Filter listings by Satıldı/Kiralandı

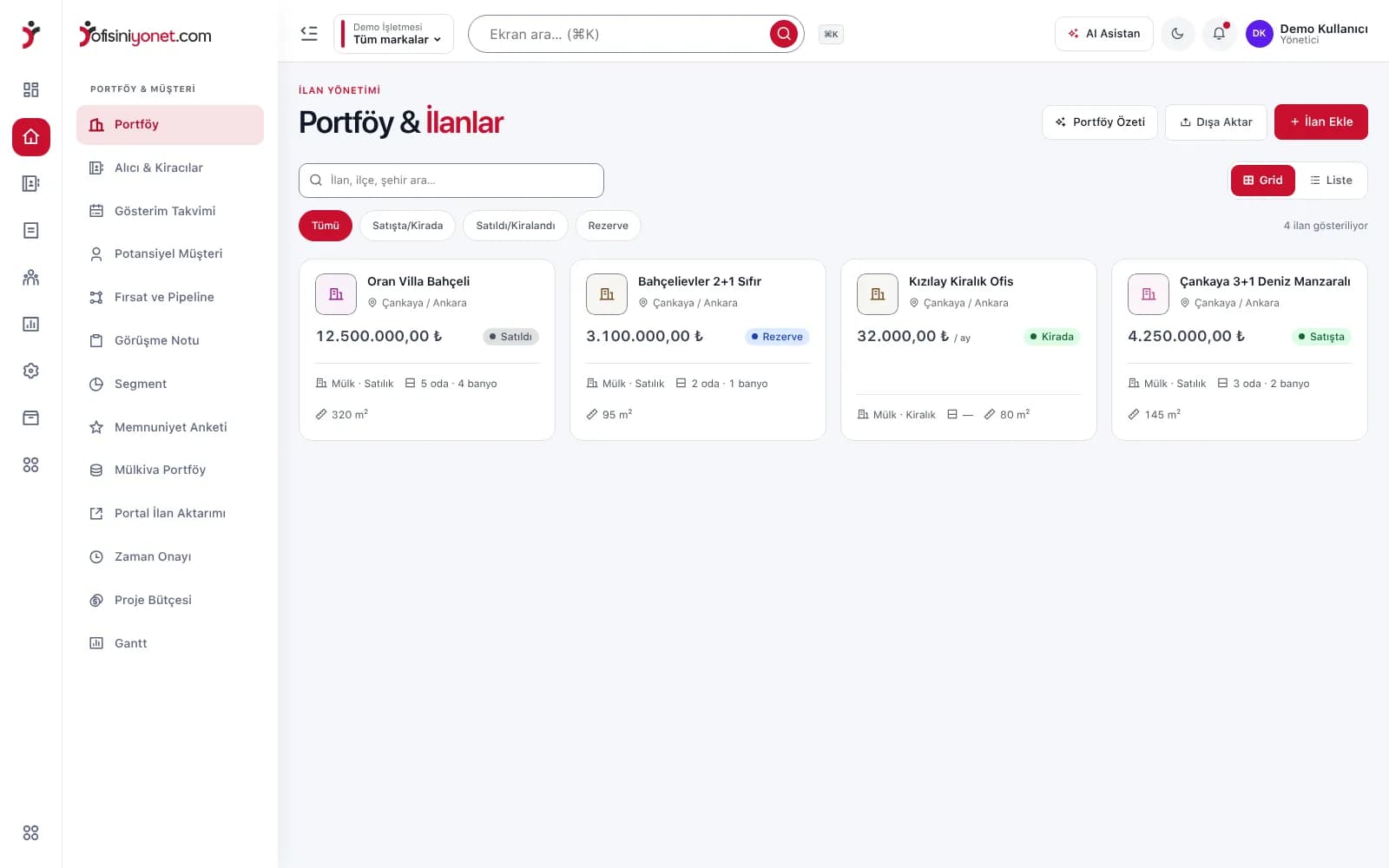515,226
